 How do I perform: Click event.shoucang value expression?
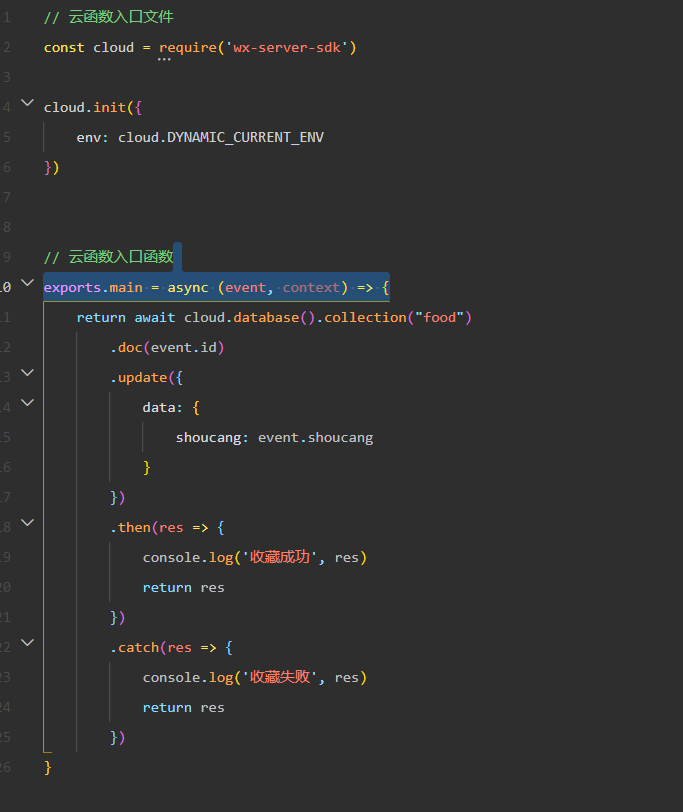[315, 438]
